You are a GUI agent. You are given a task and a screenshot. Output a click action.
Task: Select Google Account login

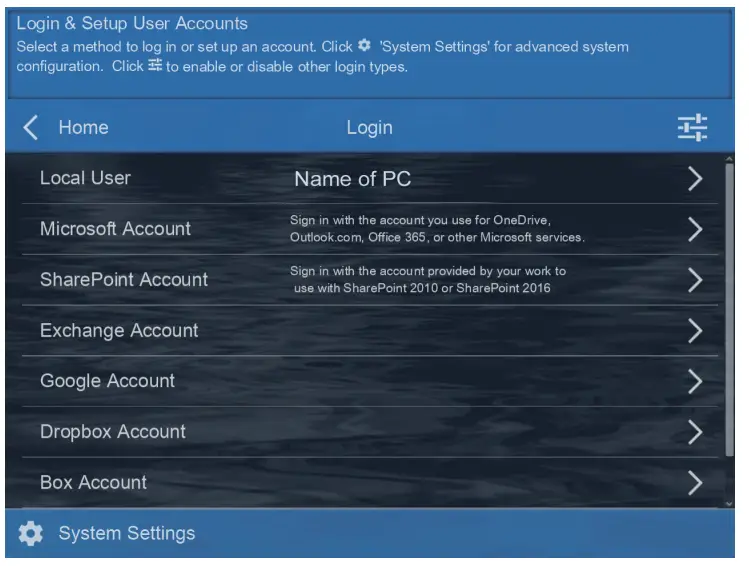[x=370, y=381]
